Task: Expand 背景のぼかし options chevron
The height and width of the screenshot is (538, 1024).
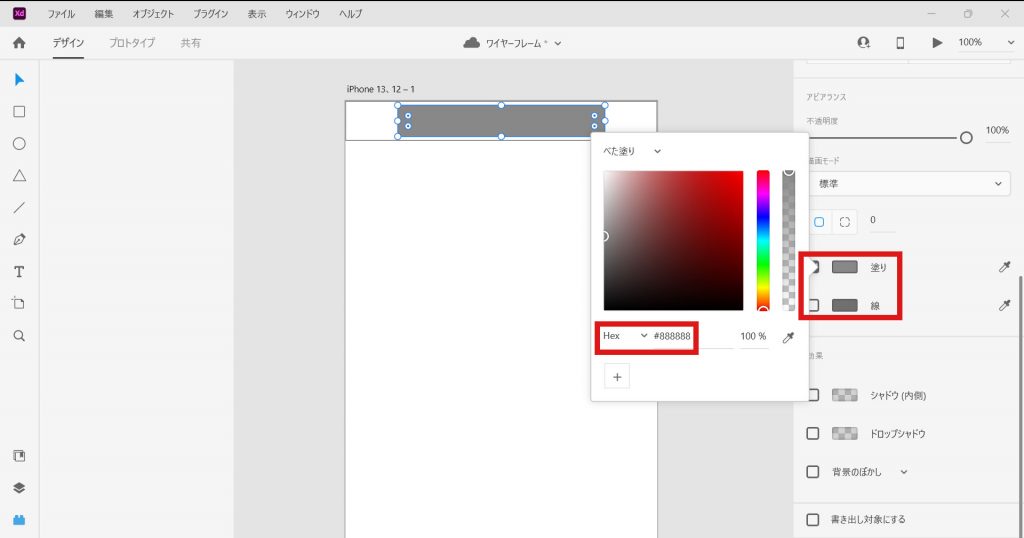Action: click(x=904, y=471)
